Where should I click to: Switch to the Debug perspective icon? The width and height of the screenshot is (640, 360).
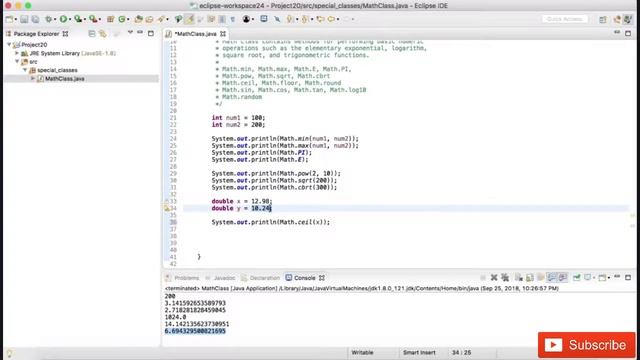coord(629,19)
